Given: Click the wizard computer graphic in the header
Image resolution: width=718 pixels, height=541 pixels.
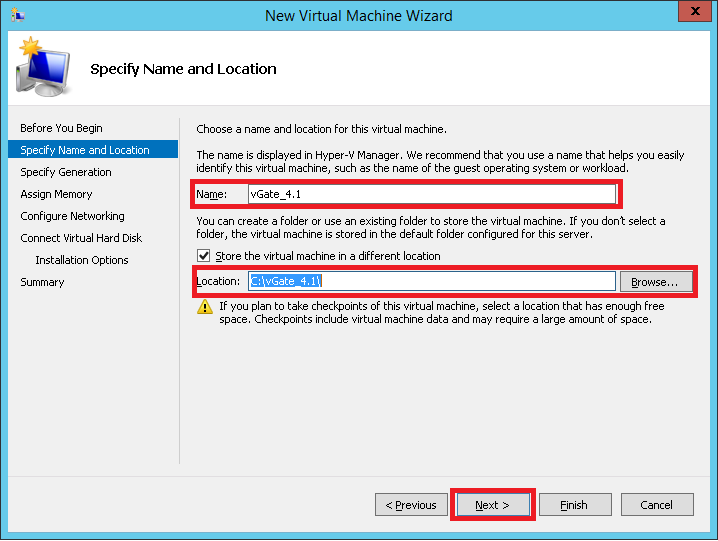Looking at the screenshot, I should click(x=43, y=67).
